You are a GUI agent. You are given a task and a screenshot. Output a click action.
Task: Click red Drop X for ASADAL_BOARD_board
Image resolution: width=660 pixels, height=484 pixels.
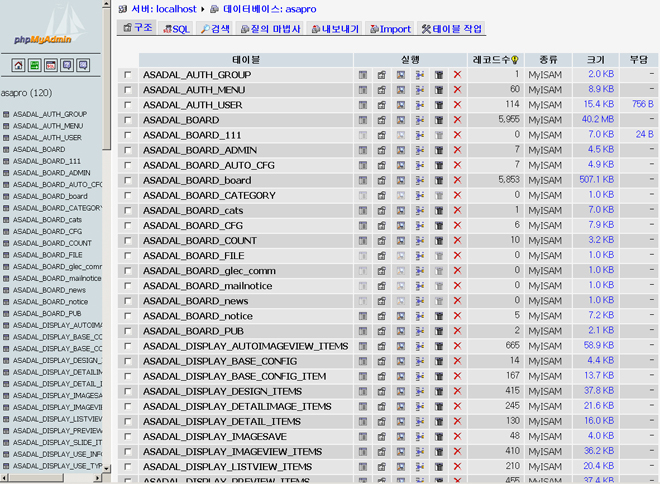point(457,180)
